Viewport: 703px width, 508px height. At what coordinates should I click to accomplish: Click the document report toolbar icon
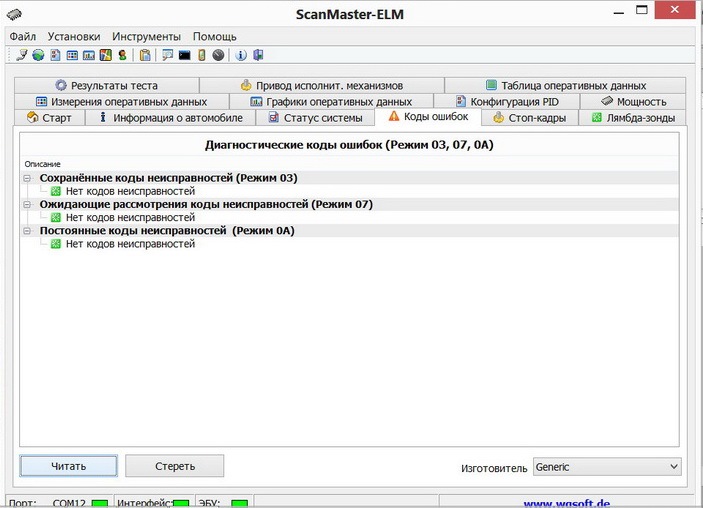[55, 55]
